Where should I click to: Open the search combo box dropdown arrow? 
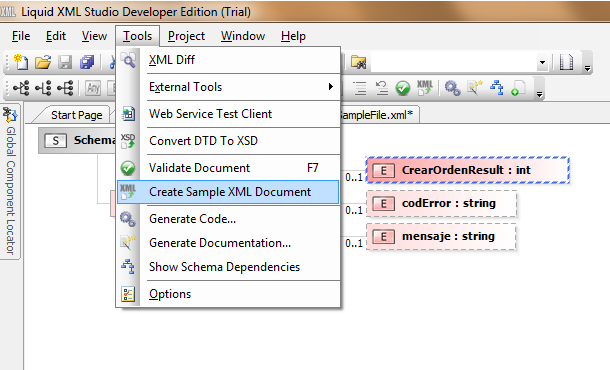coord(542,62)
